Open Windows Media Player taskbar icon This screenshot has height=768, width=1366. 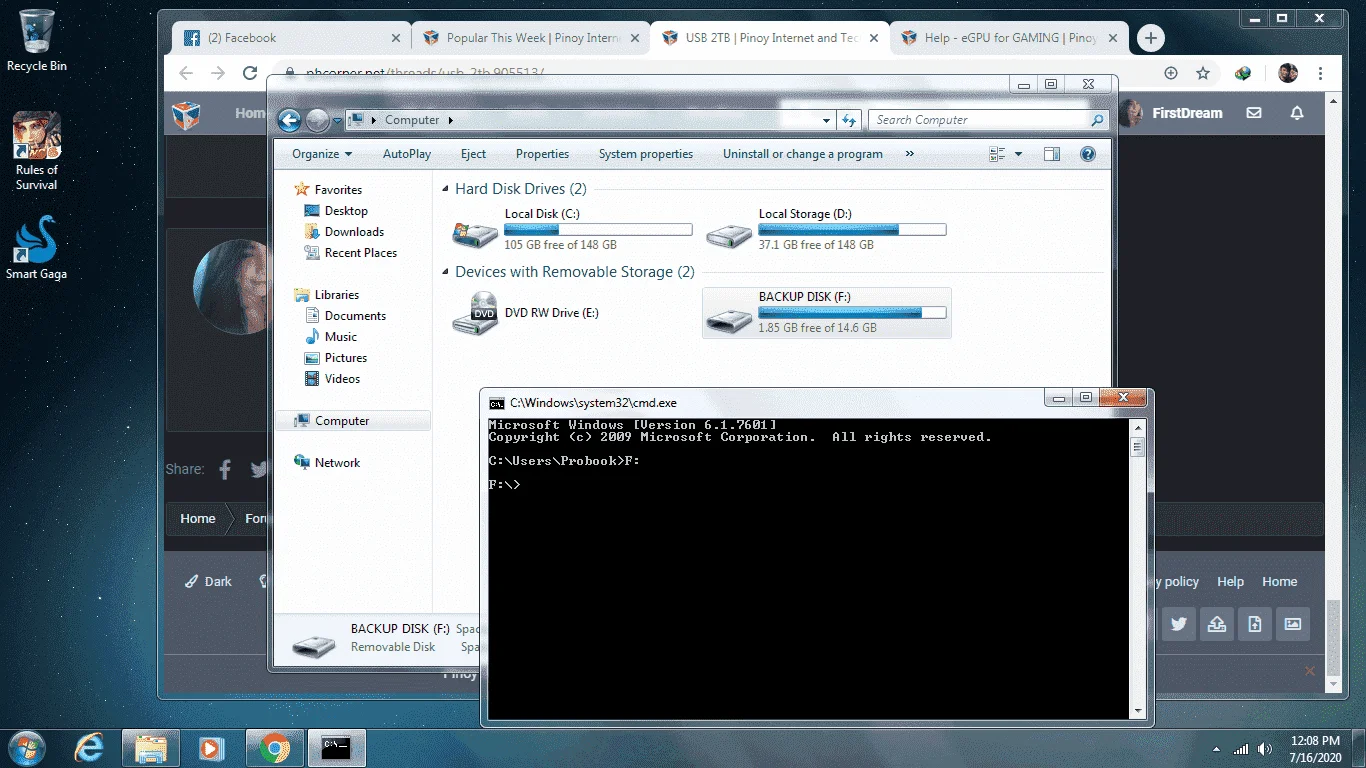click(x=210, y=747)
